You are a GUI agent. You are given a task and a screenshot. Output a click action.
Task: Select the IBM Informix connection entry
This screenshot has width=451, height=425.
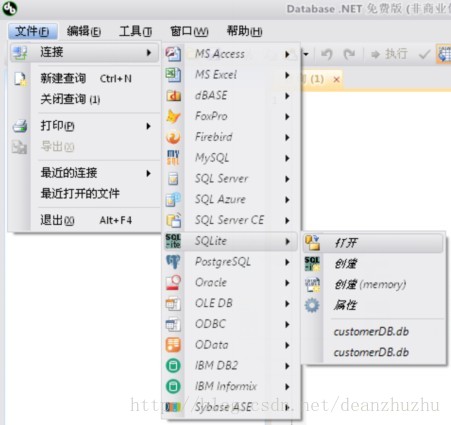(230, 386)
